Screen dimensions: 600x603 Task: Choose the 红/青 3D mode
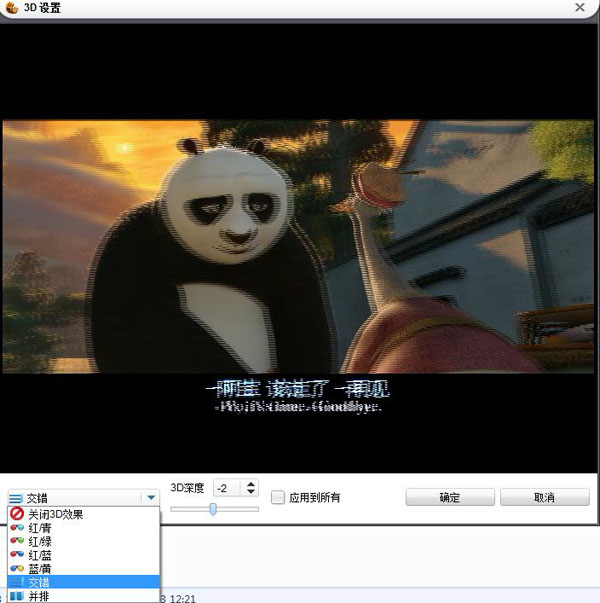coord(83,528)
